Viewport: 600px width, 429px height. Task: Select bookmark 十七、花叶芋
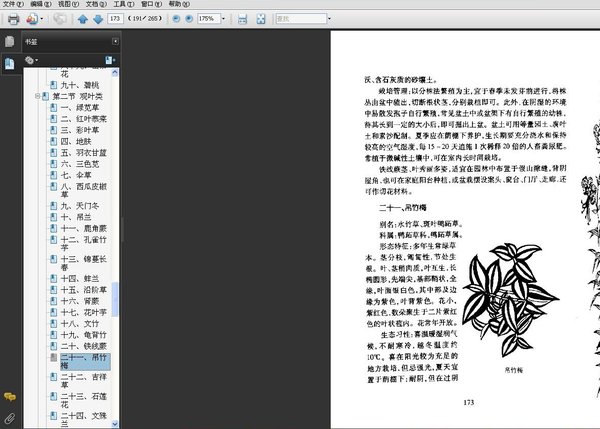[x=83, y=312]
